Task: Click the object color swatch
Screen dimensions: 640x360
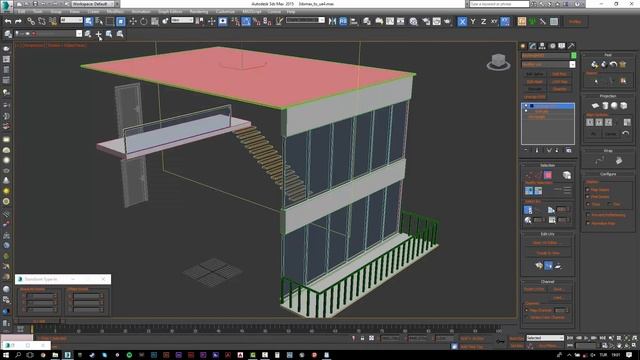Action: [573, 55]
